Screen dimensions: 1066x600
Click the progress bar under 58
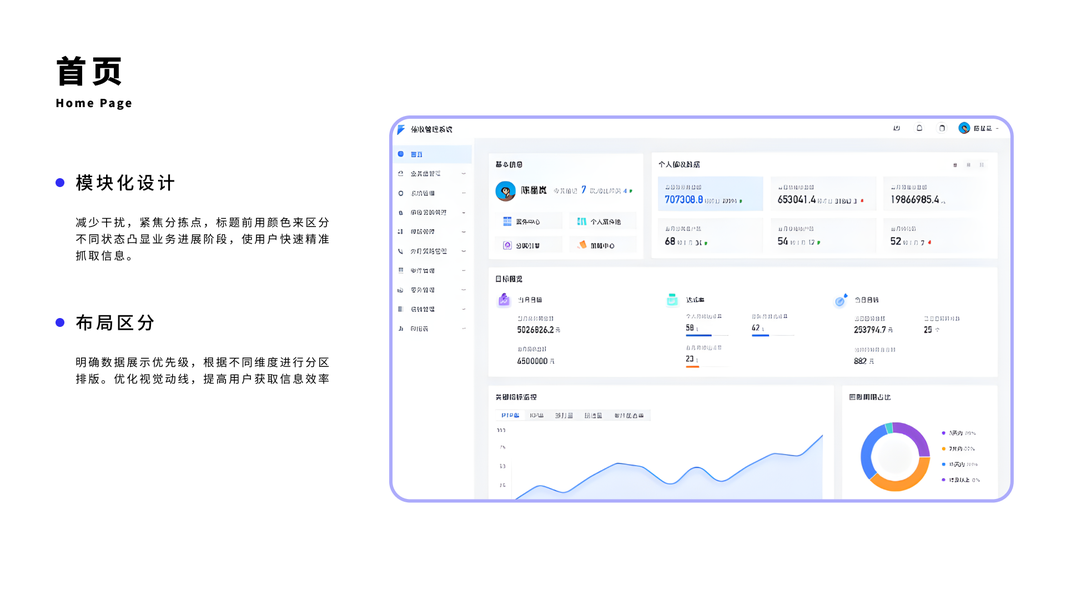point(706,335)
